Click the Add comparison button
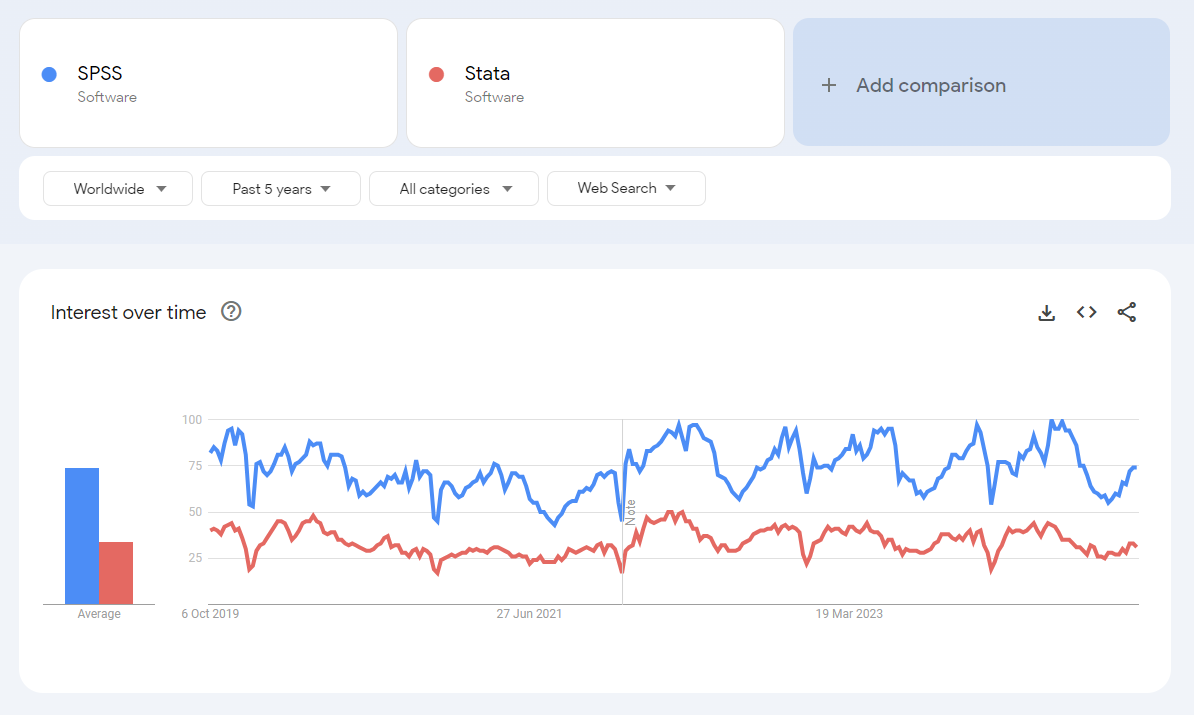The image size is (1194, 715). [x=981, y=85]
